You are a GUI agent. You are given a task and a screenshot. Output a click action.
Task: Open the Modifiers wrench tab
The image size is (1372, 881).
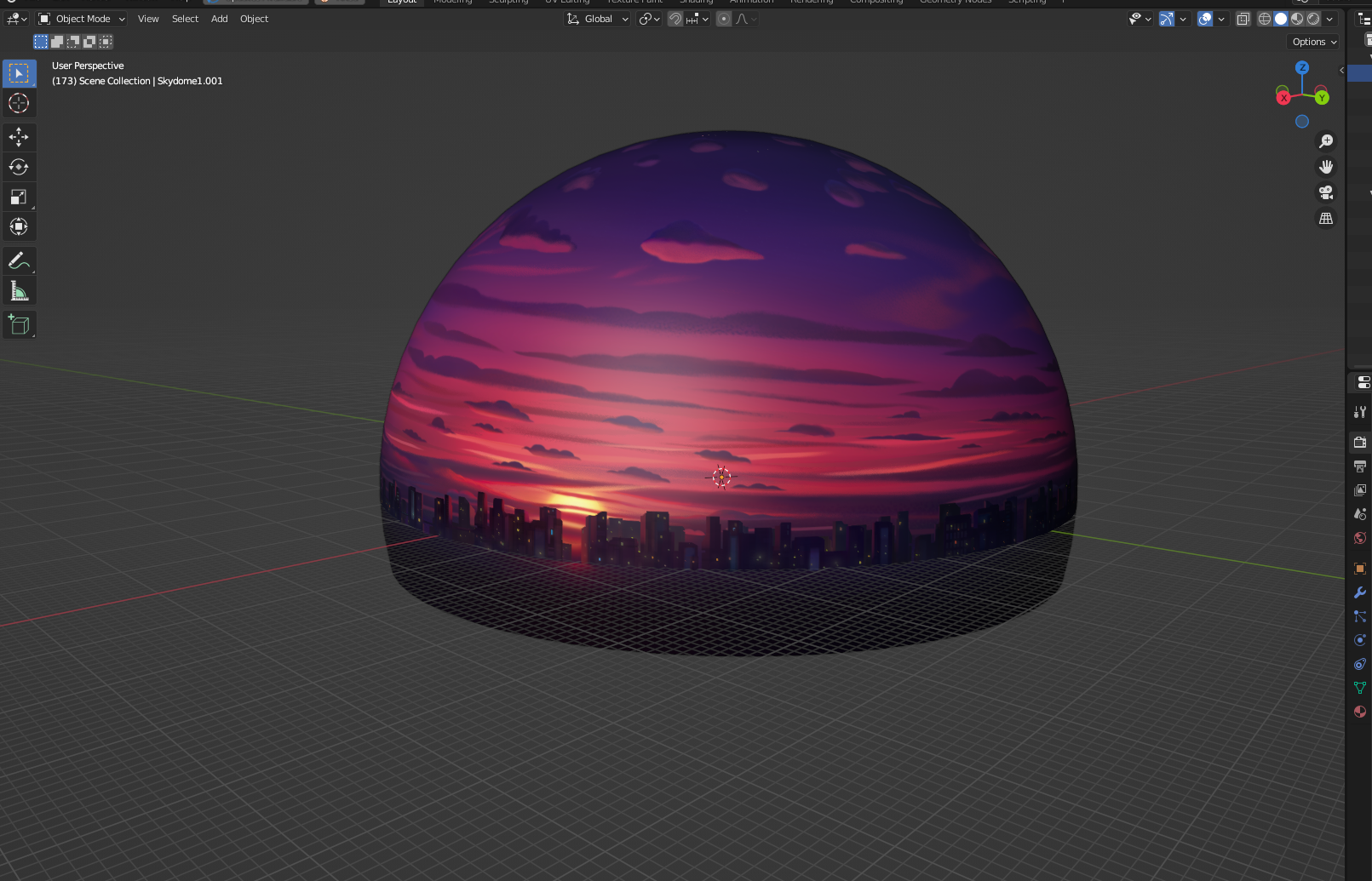1360,592
